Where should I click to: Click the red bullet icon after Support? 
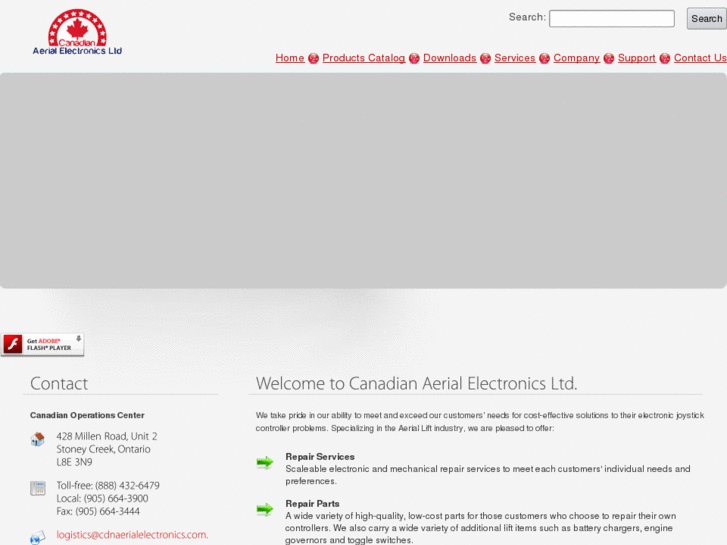[665, 58]
